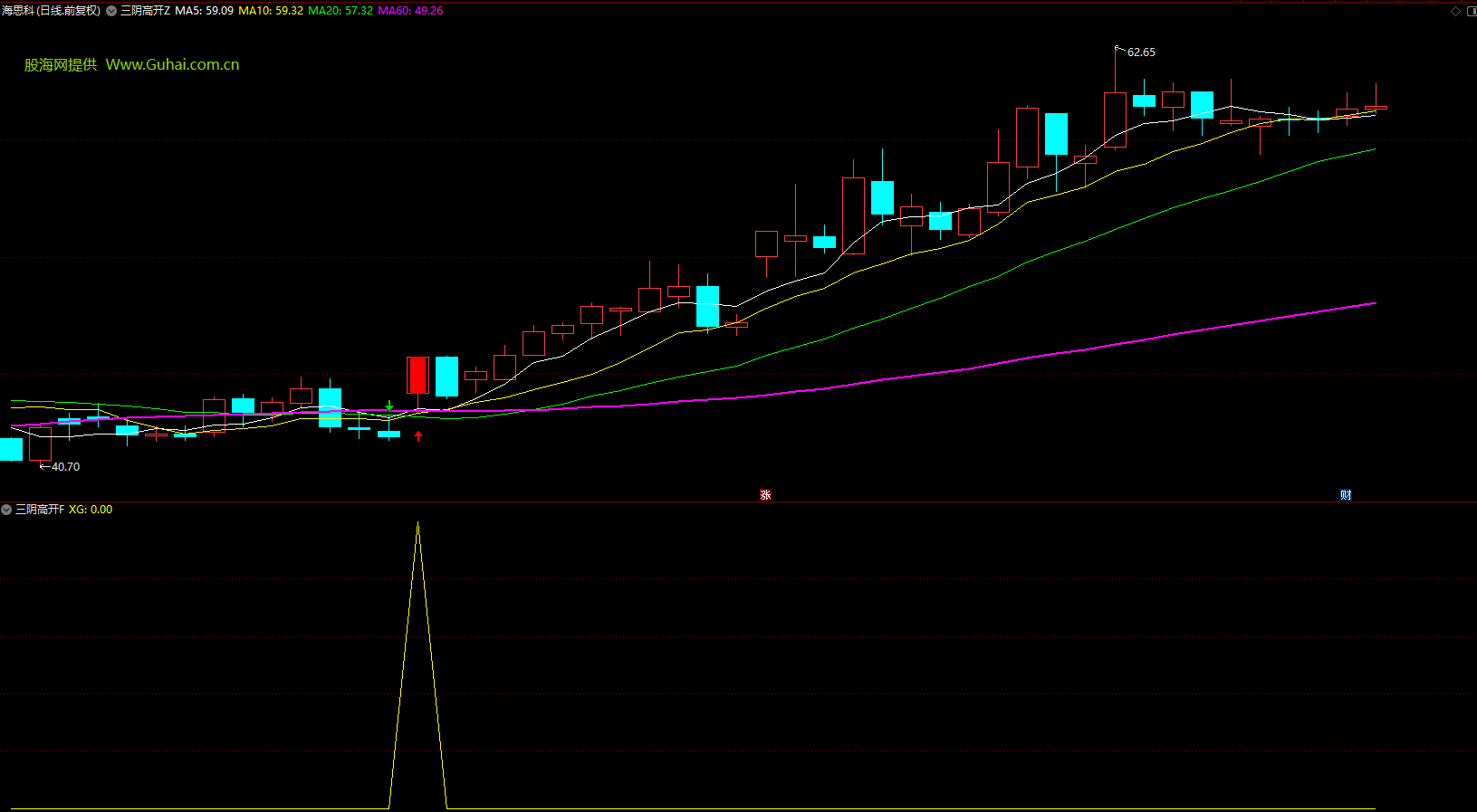1477x812 pixels.
Task: Click the 40.70 low price label
Action: pyautogui.click(x=65, y=467)
